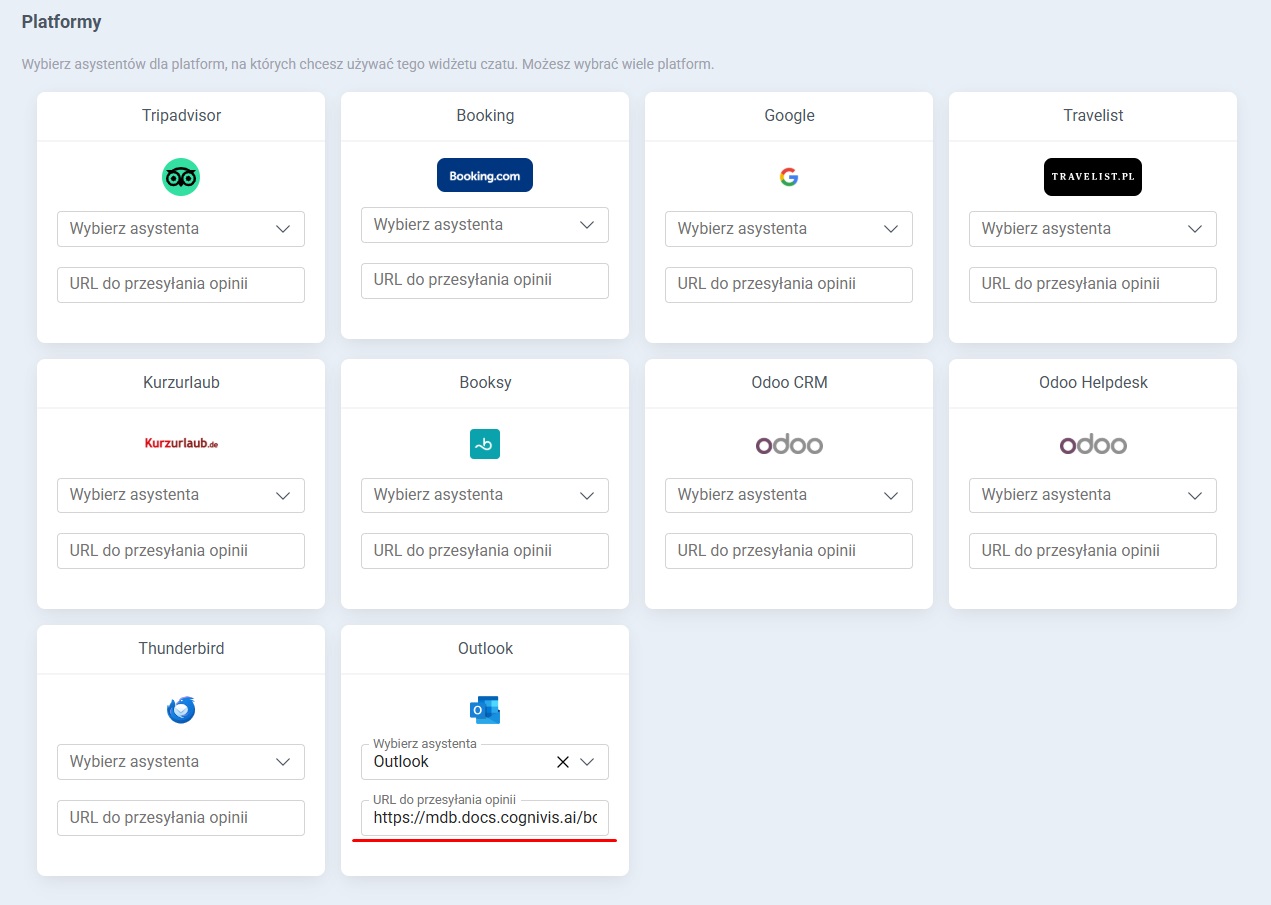The height and width of the screenshot is (905, 1271).
Task: Click the Tripadvisor owl logo icon
Action: point(181,177)
